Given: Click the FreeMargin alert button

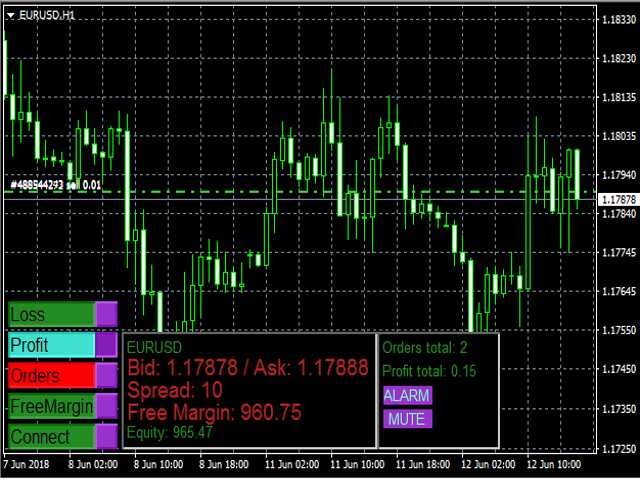Looking at the screenshot, I should pos(51,406).
